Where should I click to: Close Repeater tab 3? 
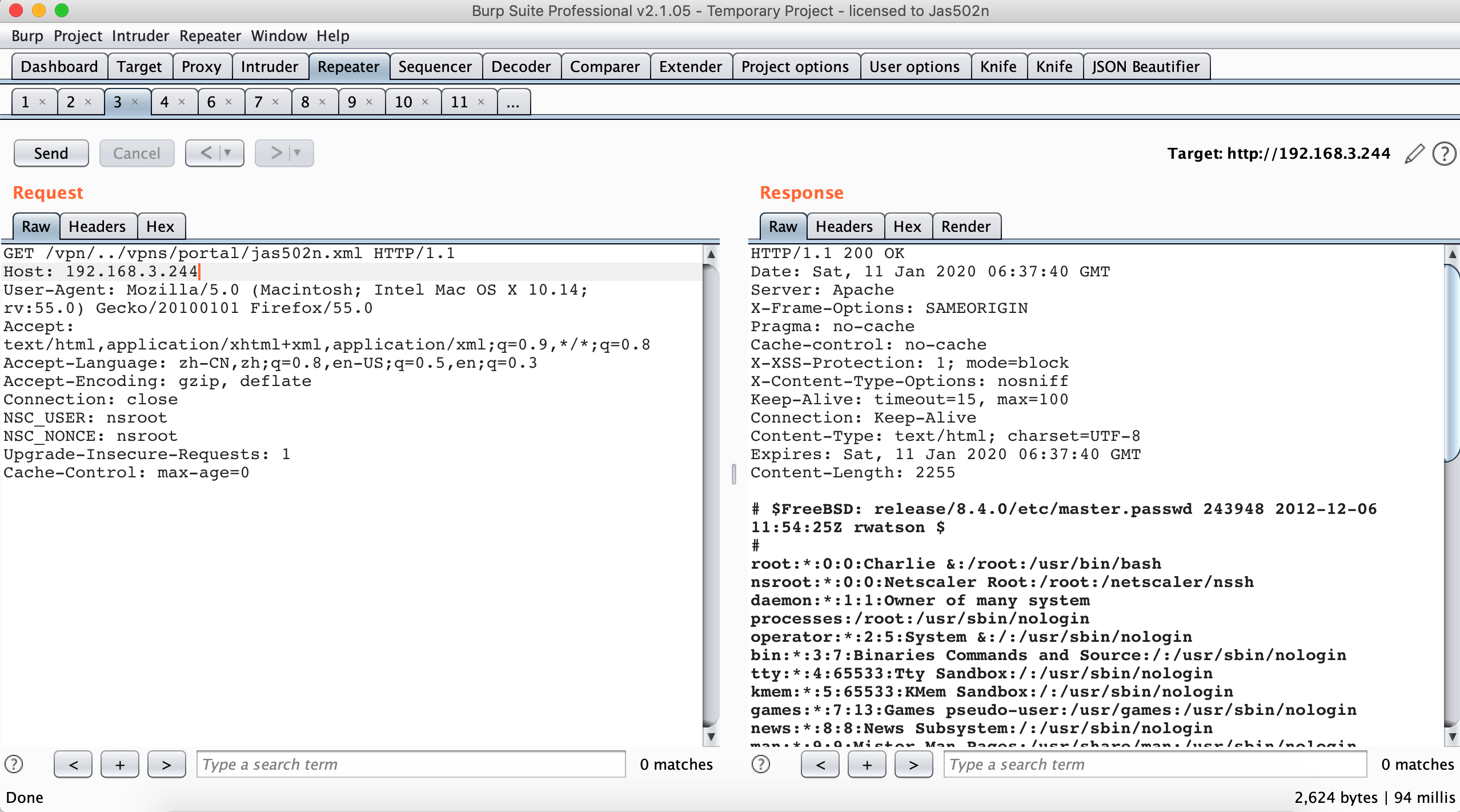pyautogui.click(x=135, y=102)
